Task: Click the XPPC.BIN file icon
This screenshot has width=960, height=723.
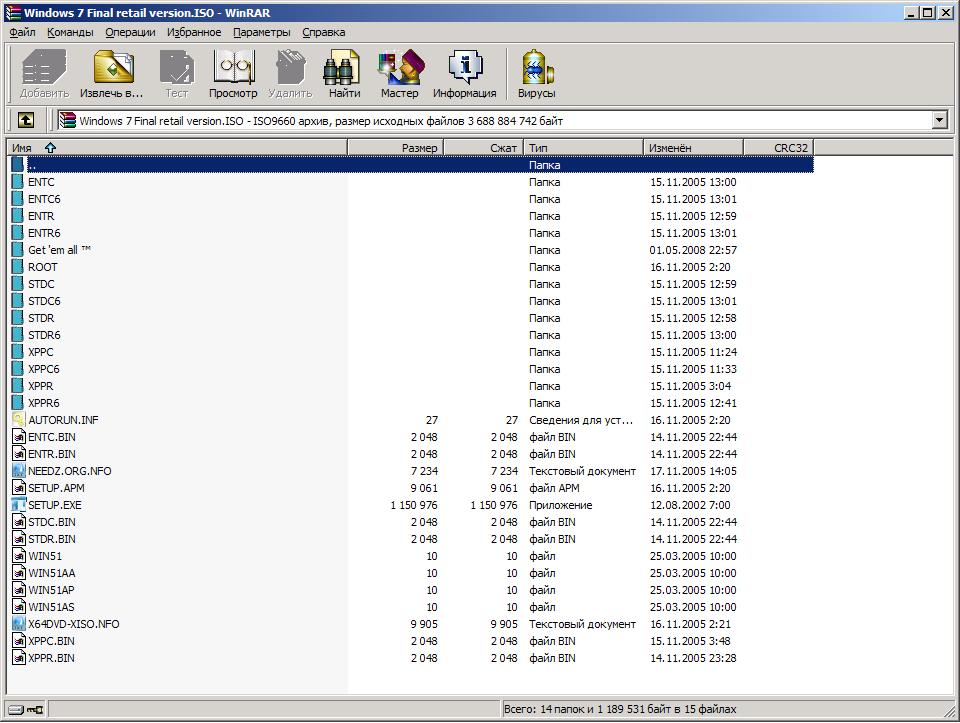Action: click(18, 641)
